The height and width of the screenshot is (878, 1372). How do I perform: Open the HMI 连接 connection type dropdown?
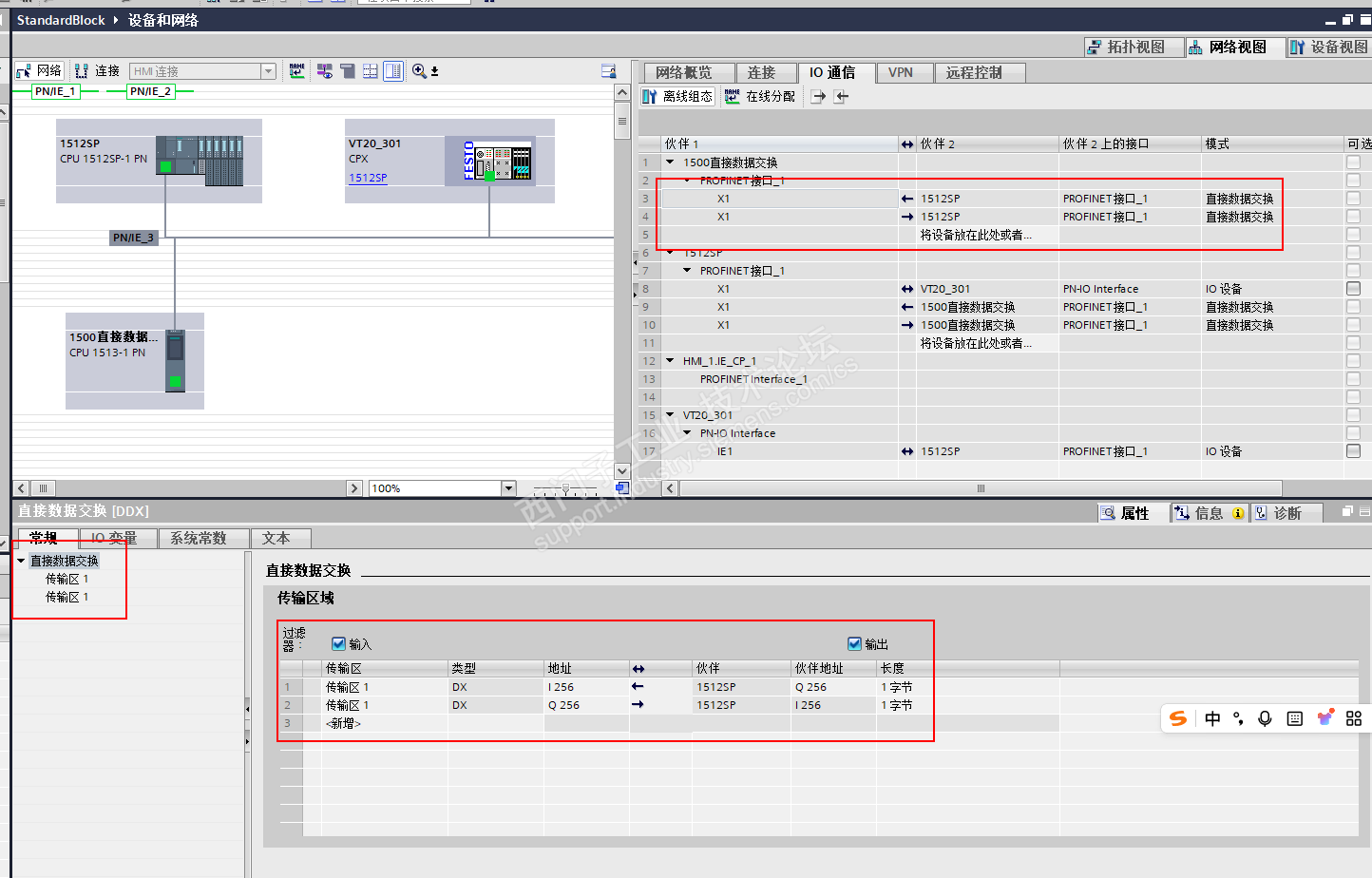pos(269,71)
